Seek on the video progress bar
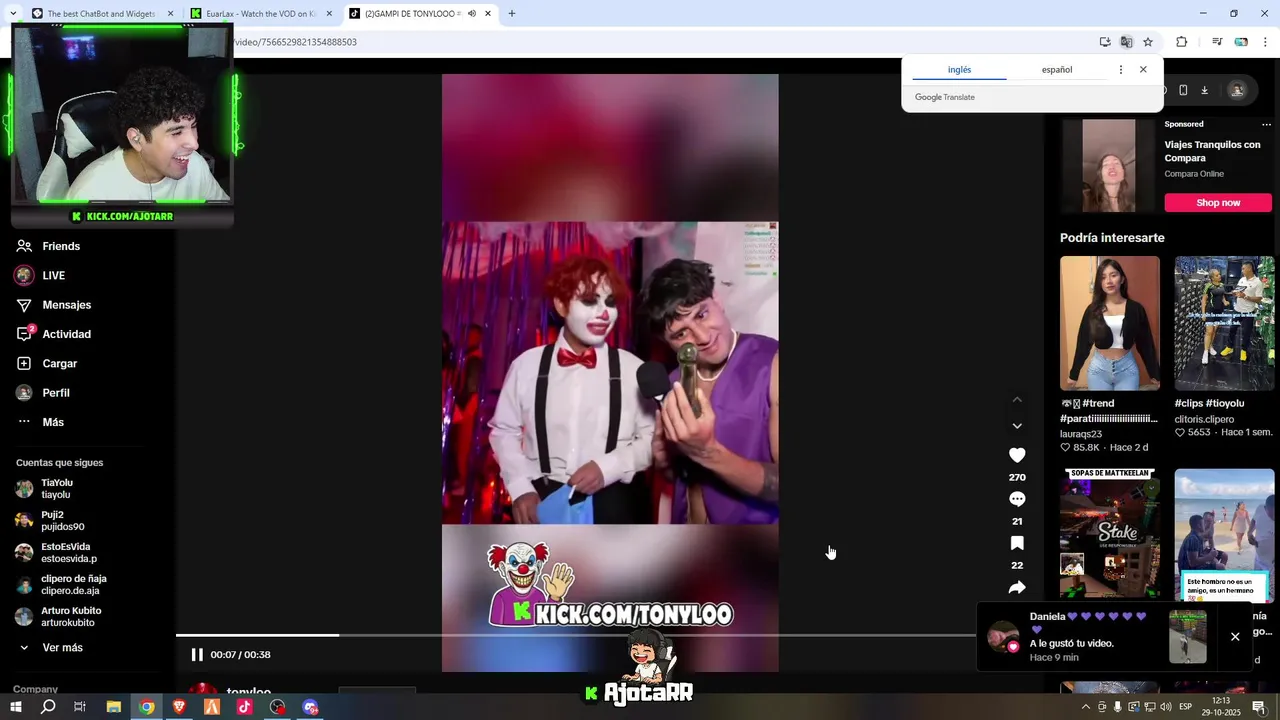 click(x=575, y=635)
